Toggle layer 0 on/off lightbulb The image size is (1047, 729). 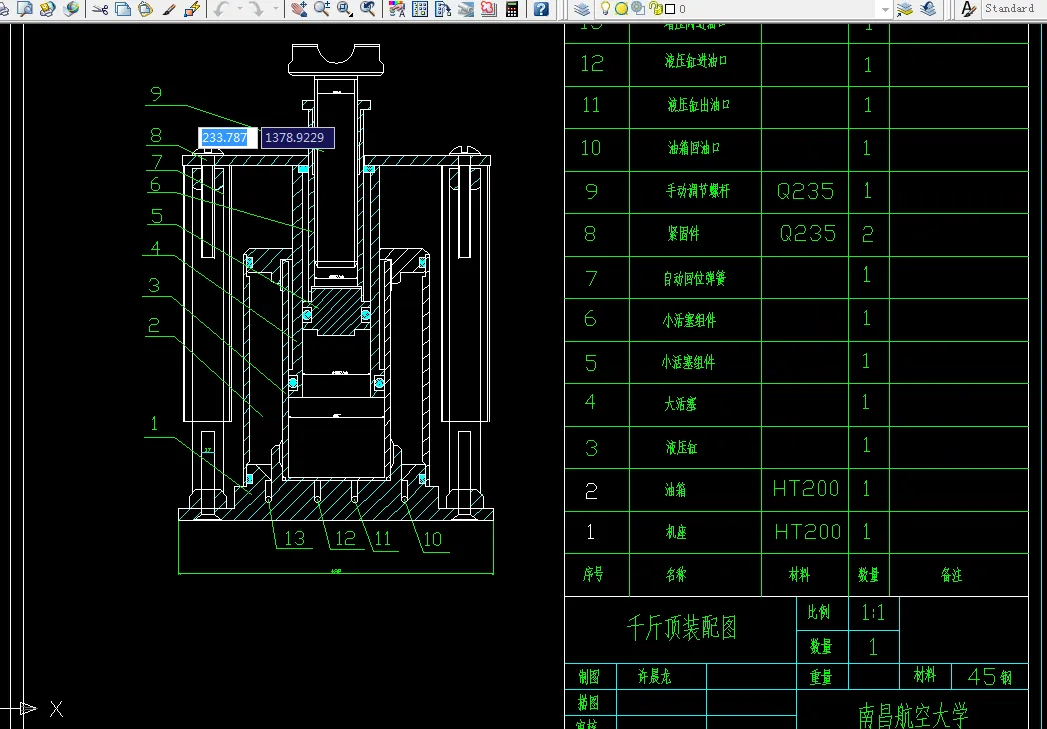605,9
